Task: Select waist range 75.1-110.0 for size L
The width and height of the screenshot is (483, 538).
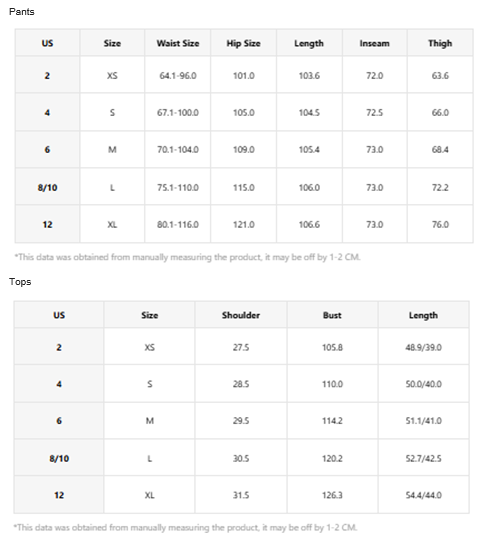Action: click(x=178, y=188)
